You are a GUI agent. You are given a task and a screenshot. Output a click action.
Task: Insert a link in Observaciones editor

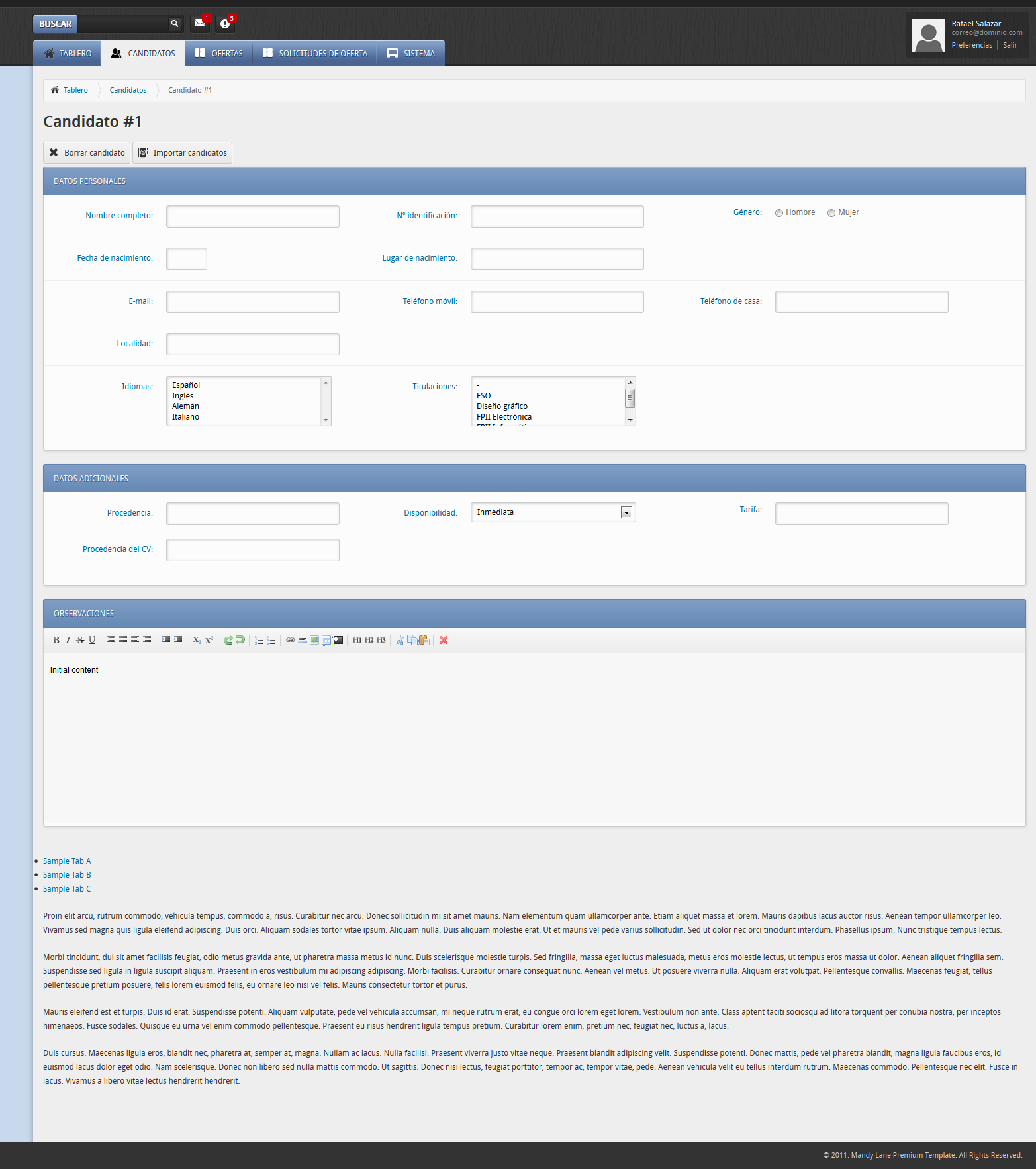coord(291,640)
